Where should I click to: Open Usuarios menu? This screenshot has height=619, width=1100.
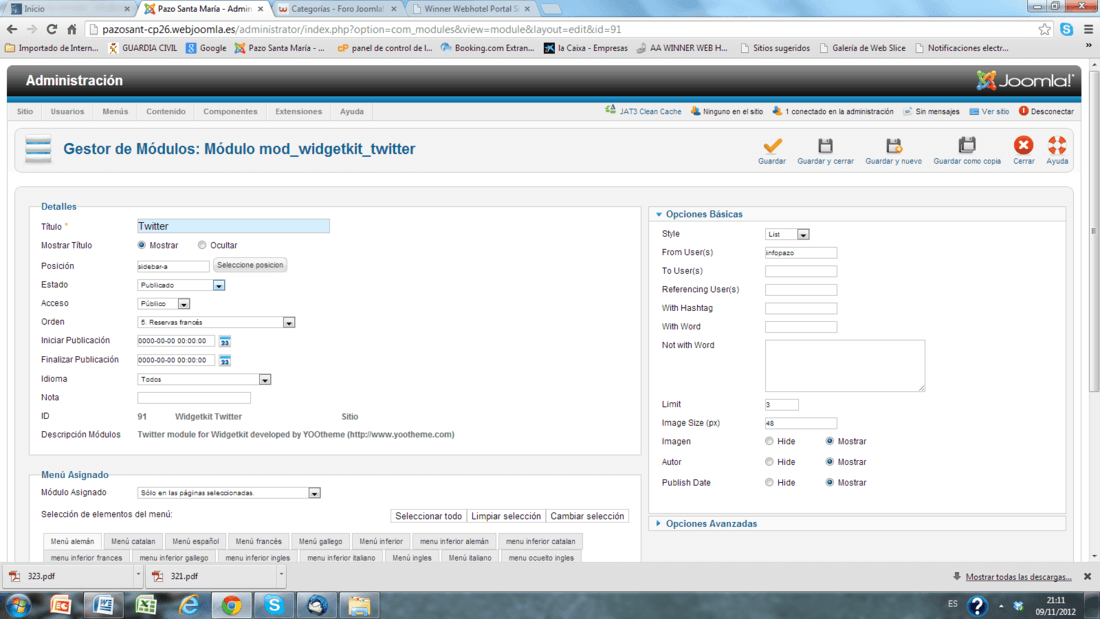tap(67, 112)
